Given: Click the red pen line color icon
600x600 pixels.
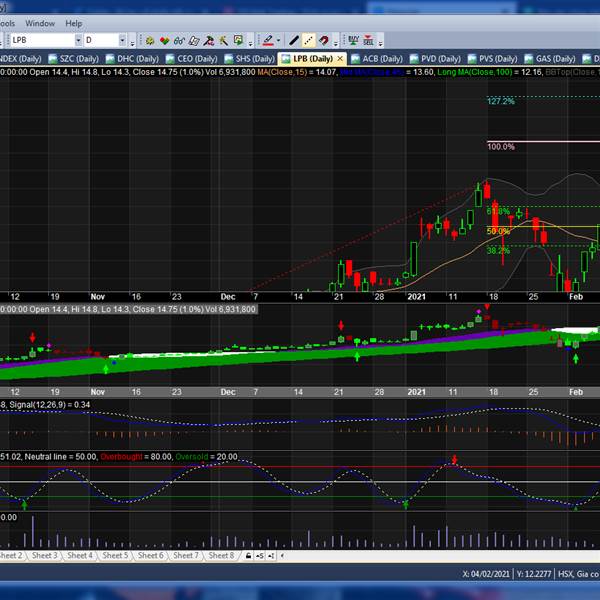Looking at the screenshot, I should point(268,41).
